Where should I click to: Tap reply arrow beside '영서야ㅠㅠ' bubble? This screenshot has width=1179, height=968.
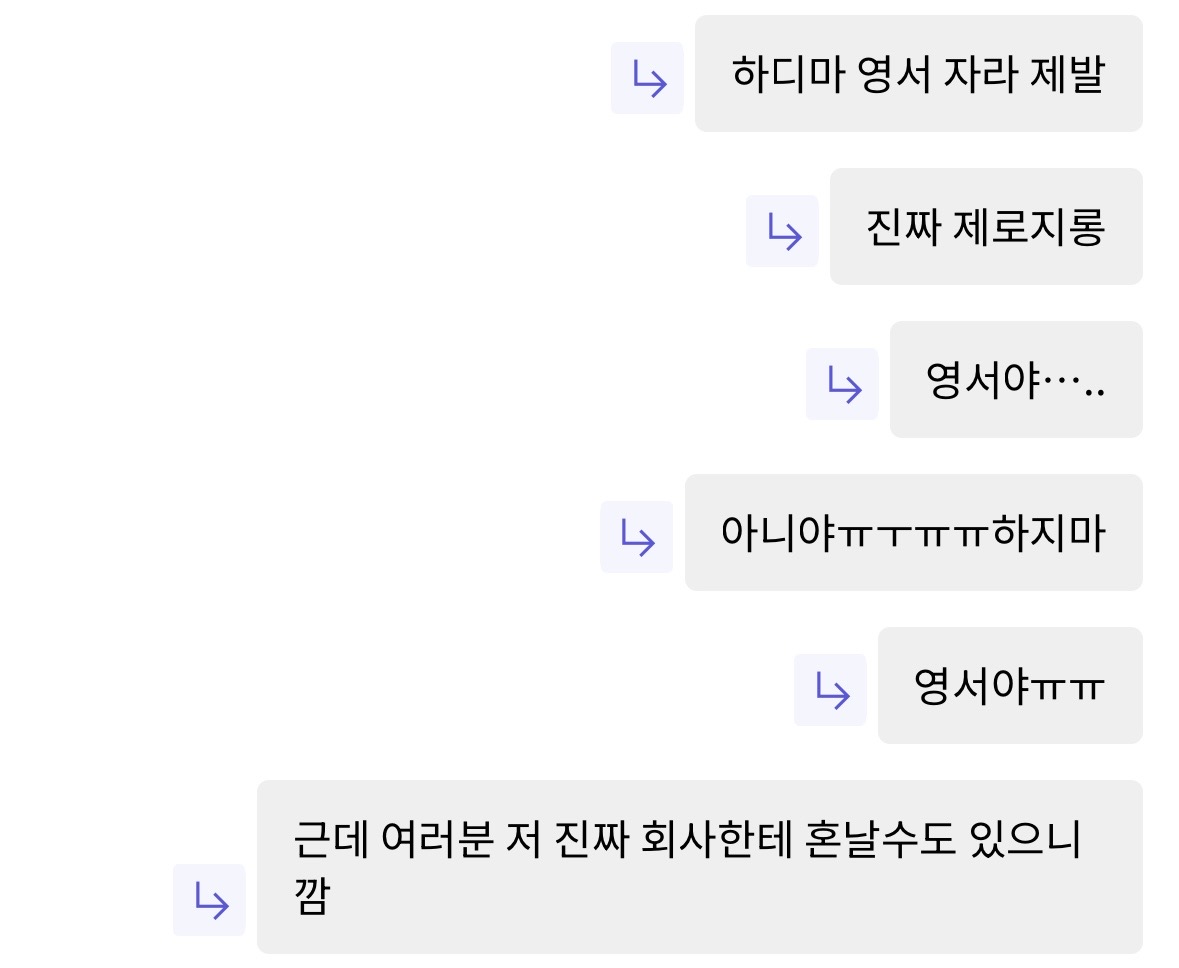click(x=830, y=690)
